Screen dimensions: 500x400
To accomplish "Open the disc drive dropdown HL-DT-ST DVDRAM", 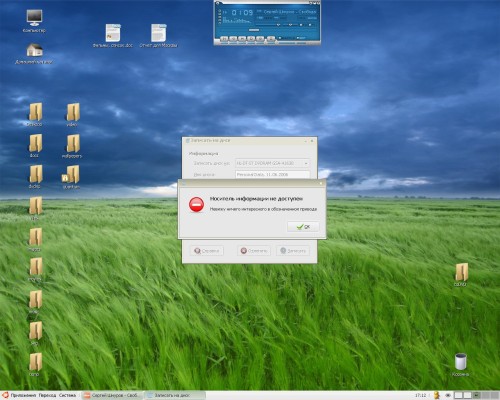I will coord(273,163).
